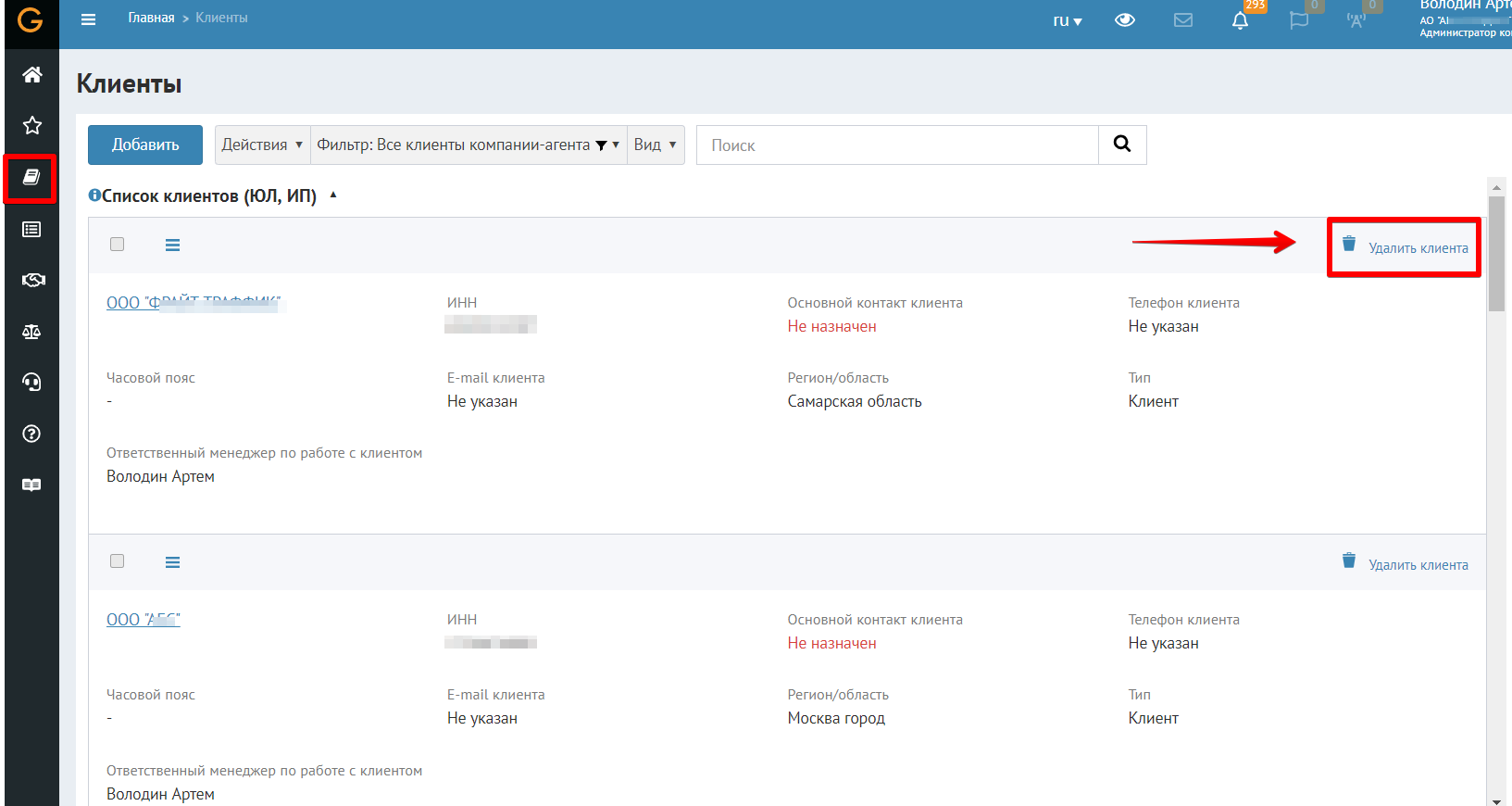
Task: Click the info icon next to Список клиентов
Action: 94,195
